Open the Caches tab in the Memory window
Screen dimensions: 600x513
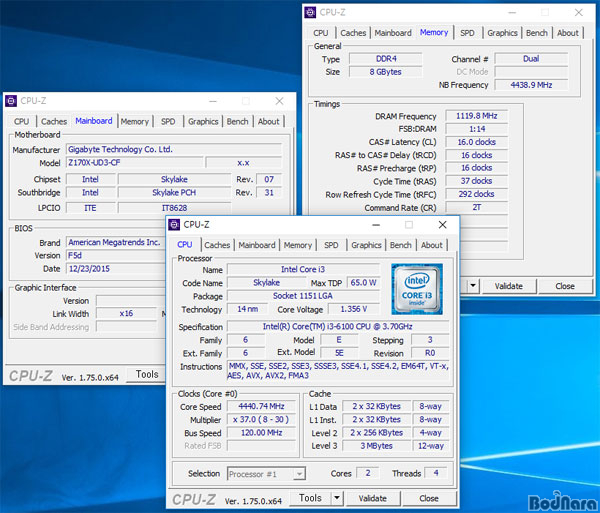pyautogui.click(x=353, y=33)
